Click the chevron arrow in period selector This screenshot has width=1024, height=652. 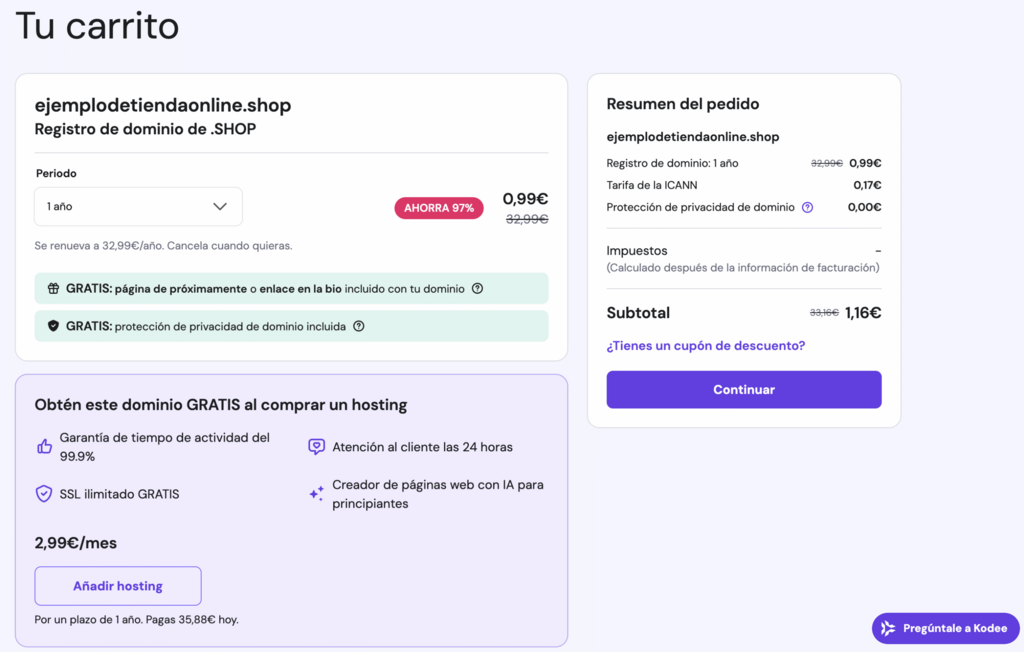220,207
